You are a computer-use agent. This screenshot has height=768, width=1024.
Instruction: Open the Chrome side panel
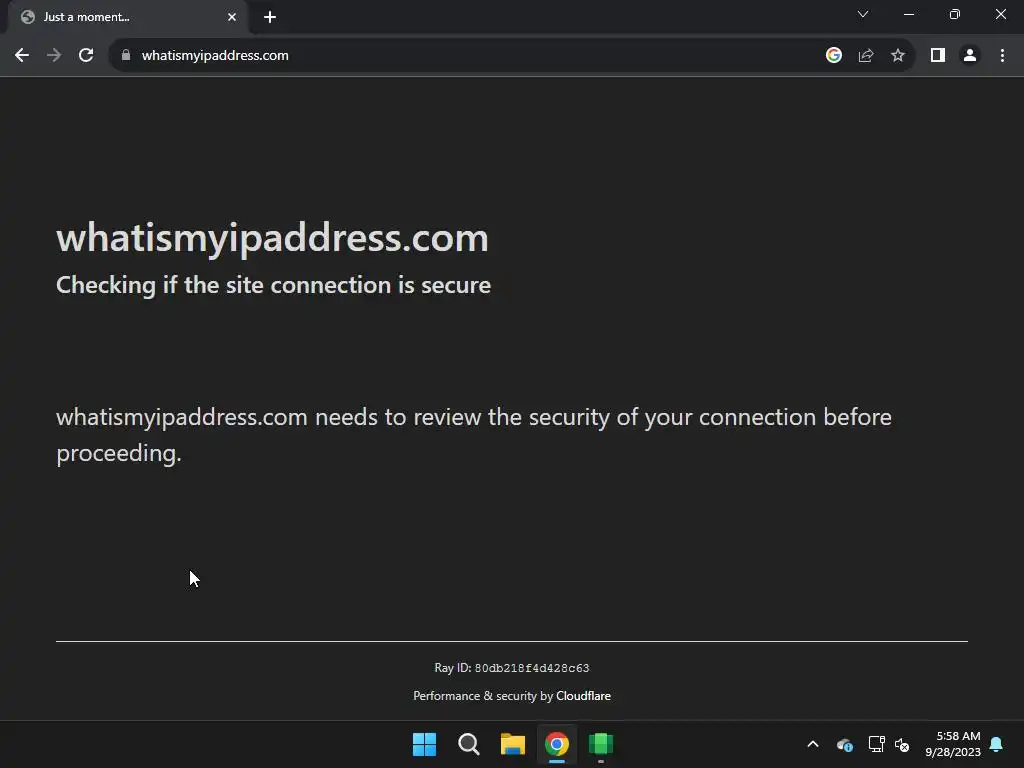[x=938, y=56]
